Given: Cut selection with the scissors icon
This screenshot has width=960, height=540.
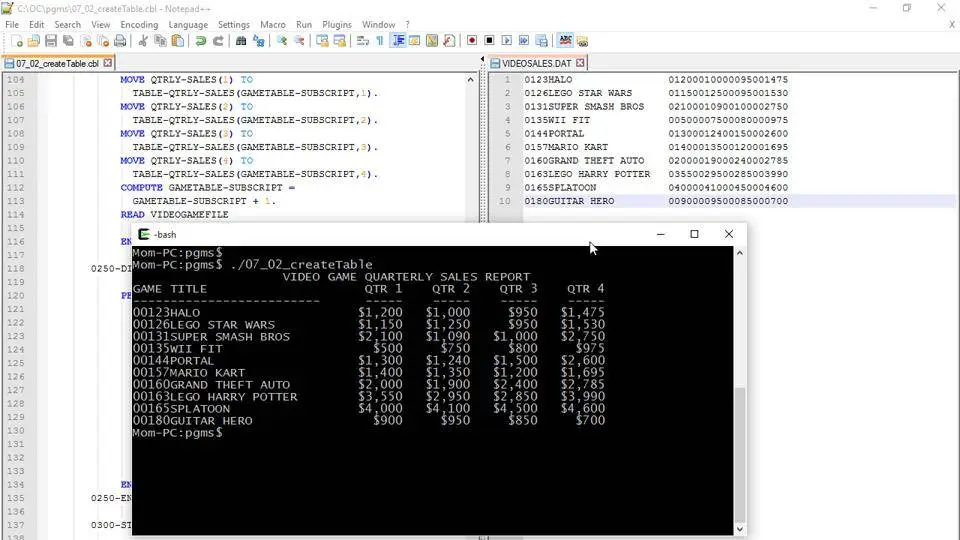Looking at the screenshot, I should pos(143,41).
